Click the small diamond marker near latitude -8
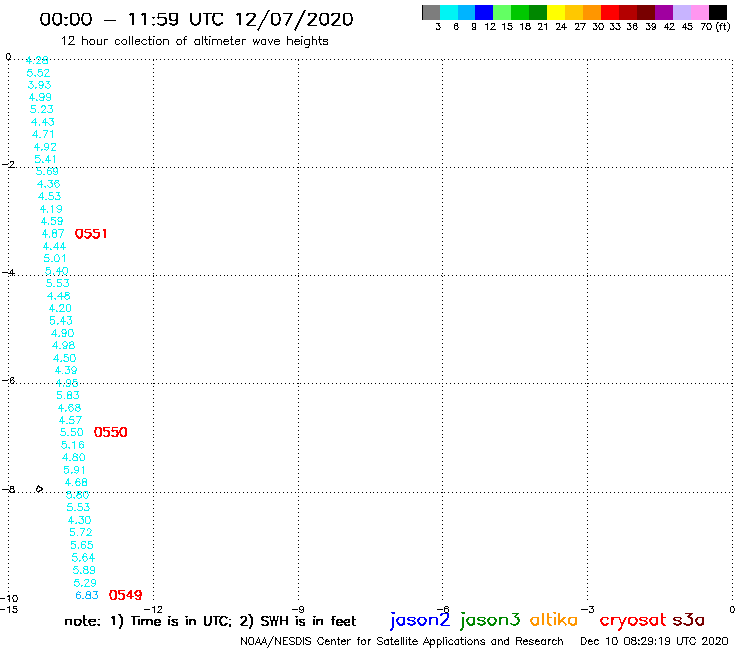The width and height of the screenshot is (740, 650). [40, 489]
